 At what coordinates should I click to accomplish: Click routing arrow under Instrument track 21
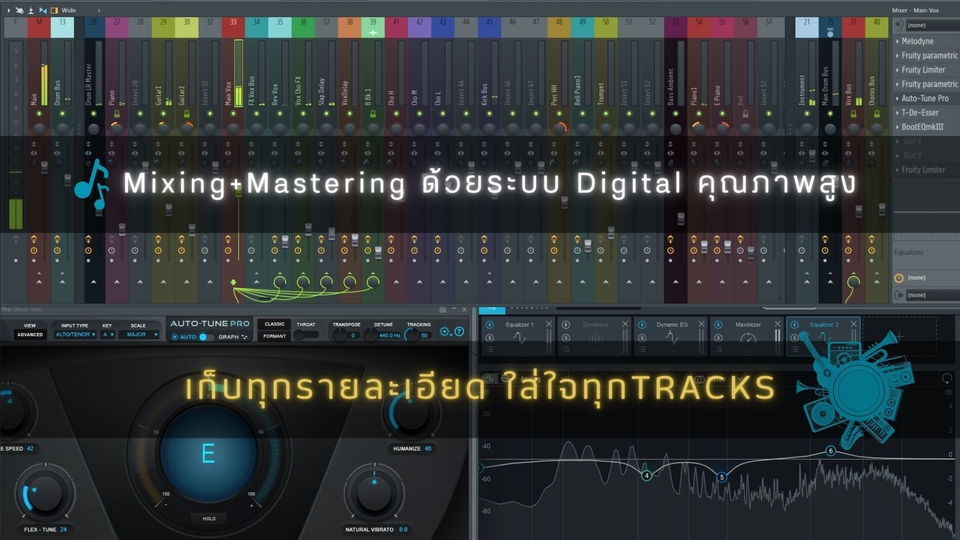click(807, 282)
